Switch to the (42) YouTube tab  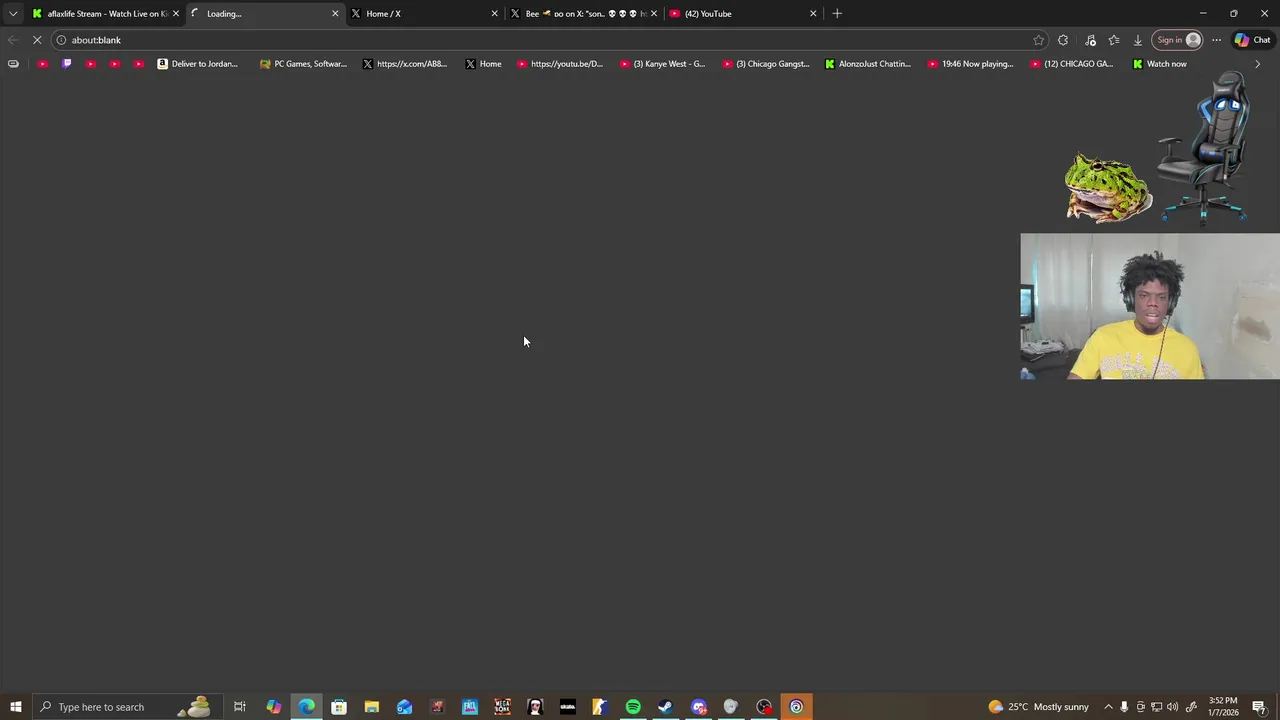[742, 14]
